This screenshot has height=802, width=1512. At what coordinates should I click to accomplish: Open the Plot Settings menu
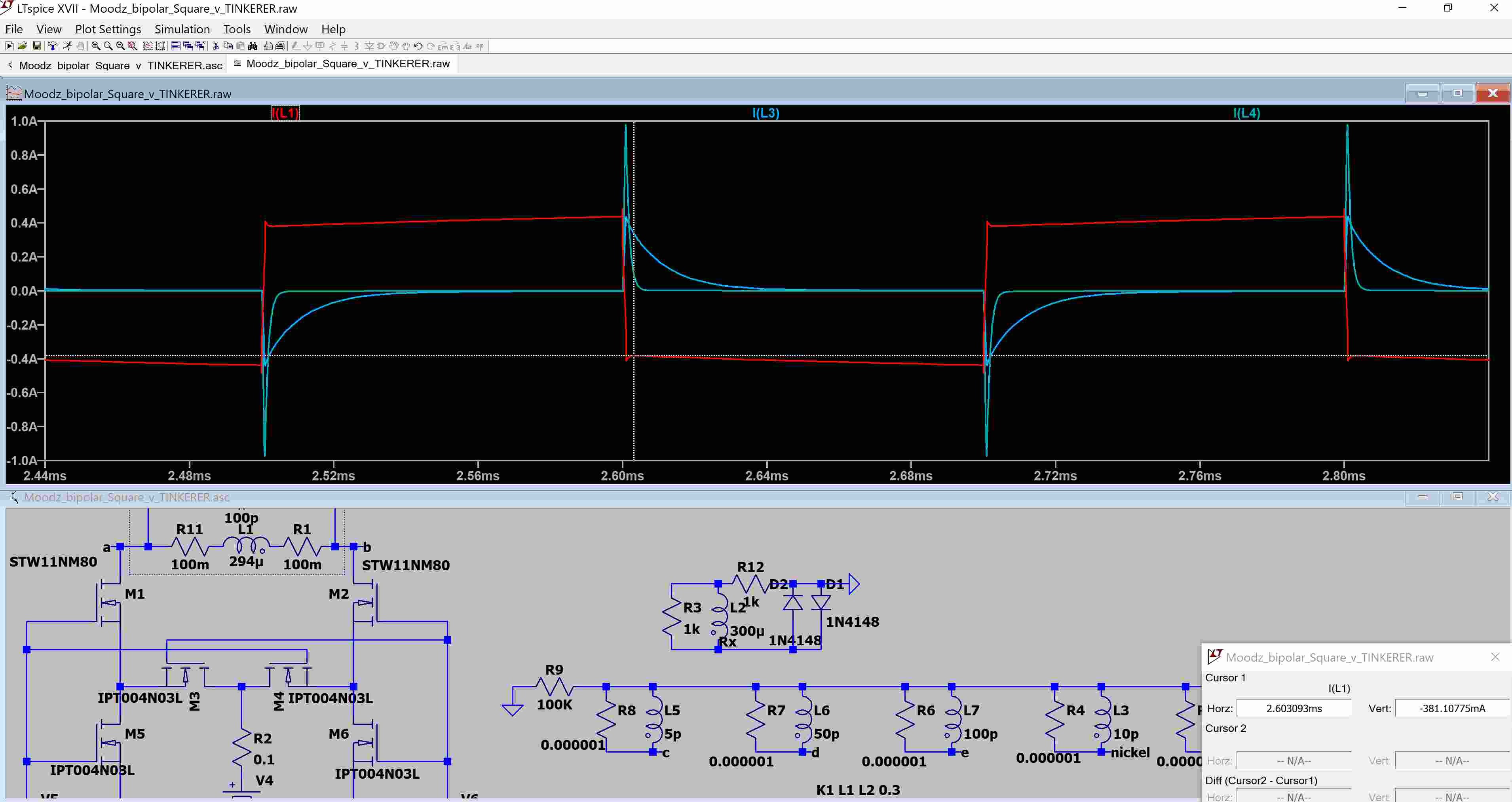pos(107,29)
